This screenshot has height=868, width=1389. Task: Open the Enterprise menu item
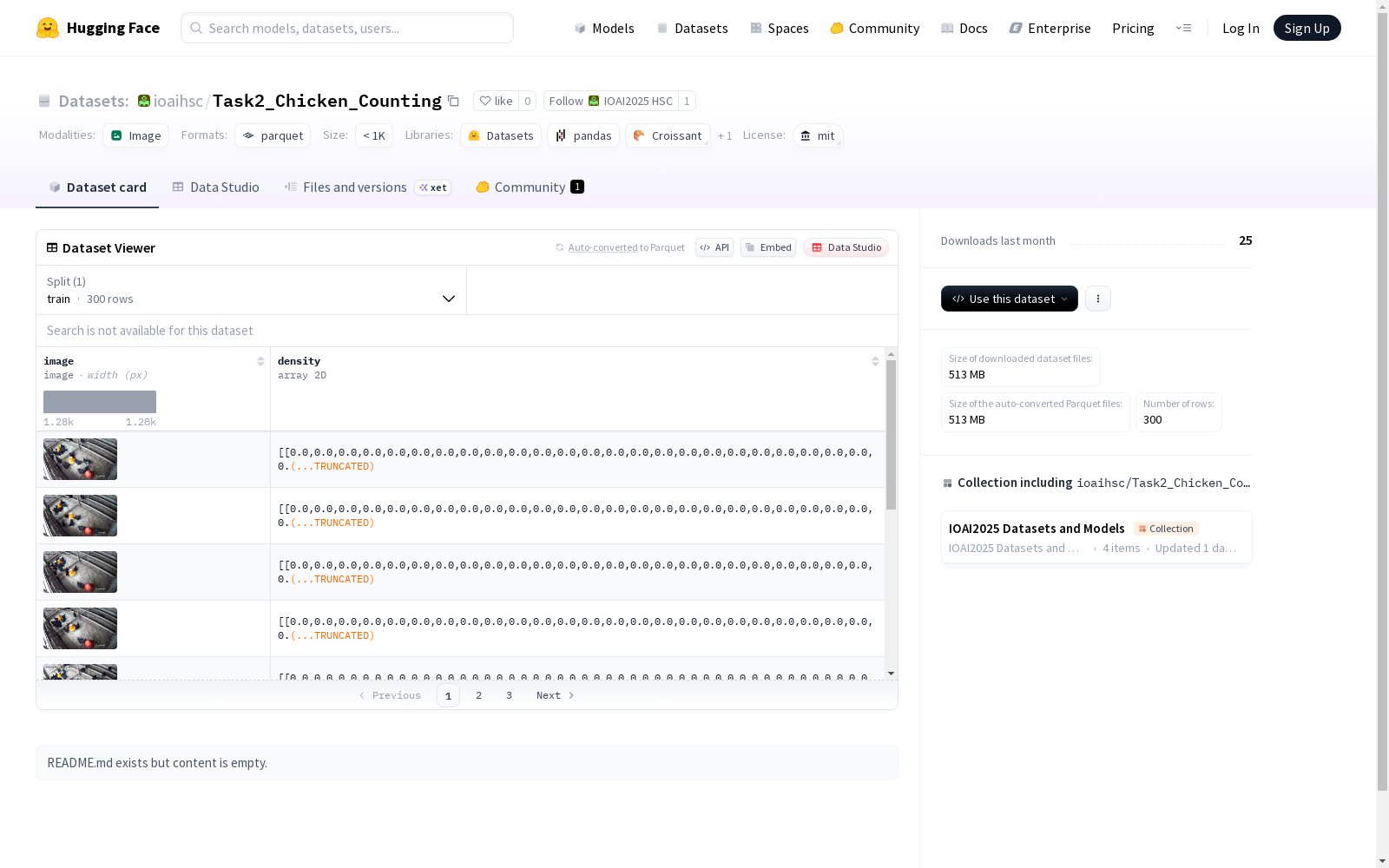[x=1050, y=28]
